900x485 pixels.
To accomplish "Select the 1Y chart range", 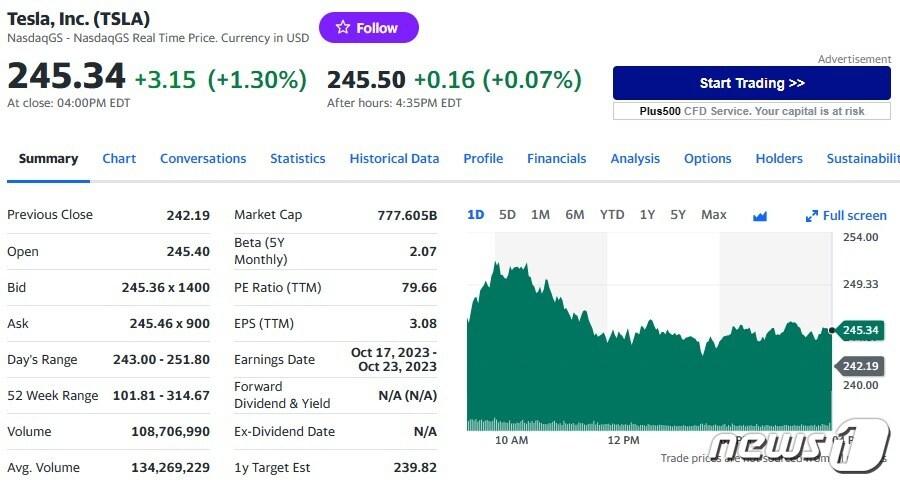I will pos(647,215).
